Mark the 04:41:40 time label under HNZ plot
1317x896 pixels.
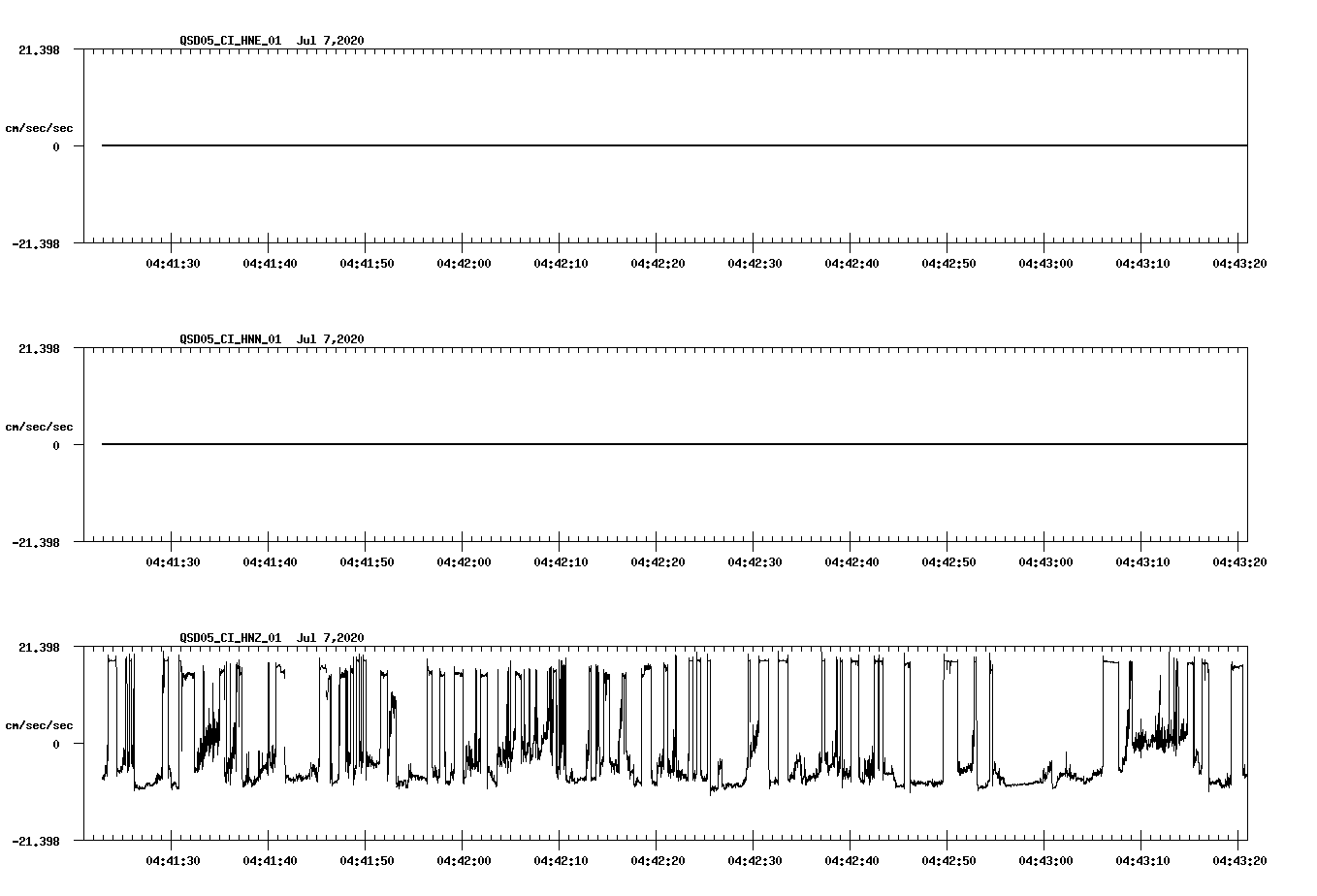270,860
